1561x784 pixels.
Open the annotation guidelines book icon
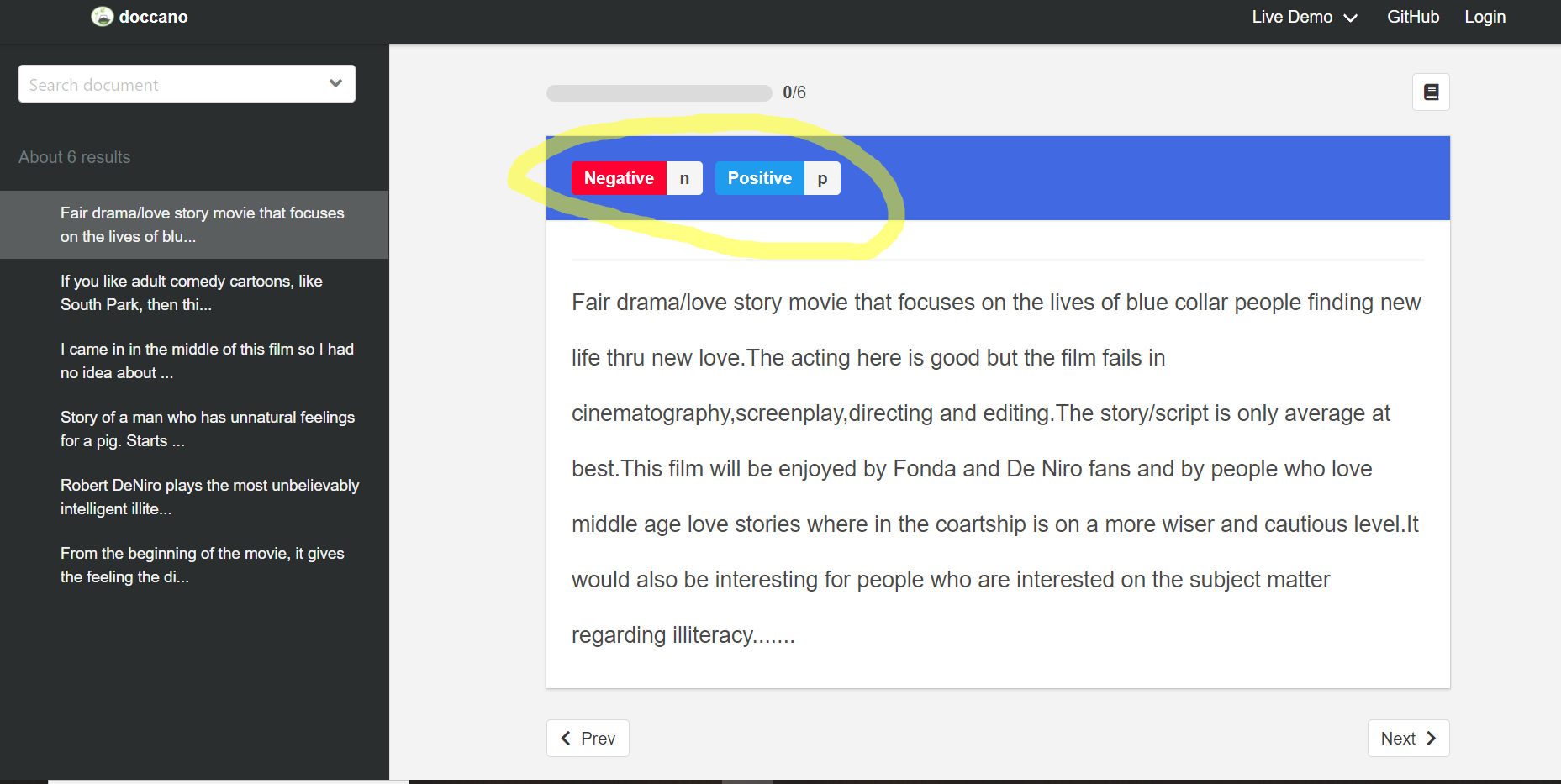pos(1430,92)
